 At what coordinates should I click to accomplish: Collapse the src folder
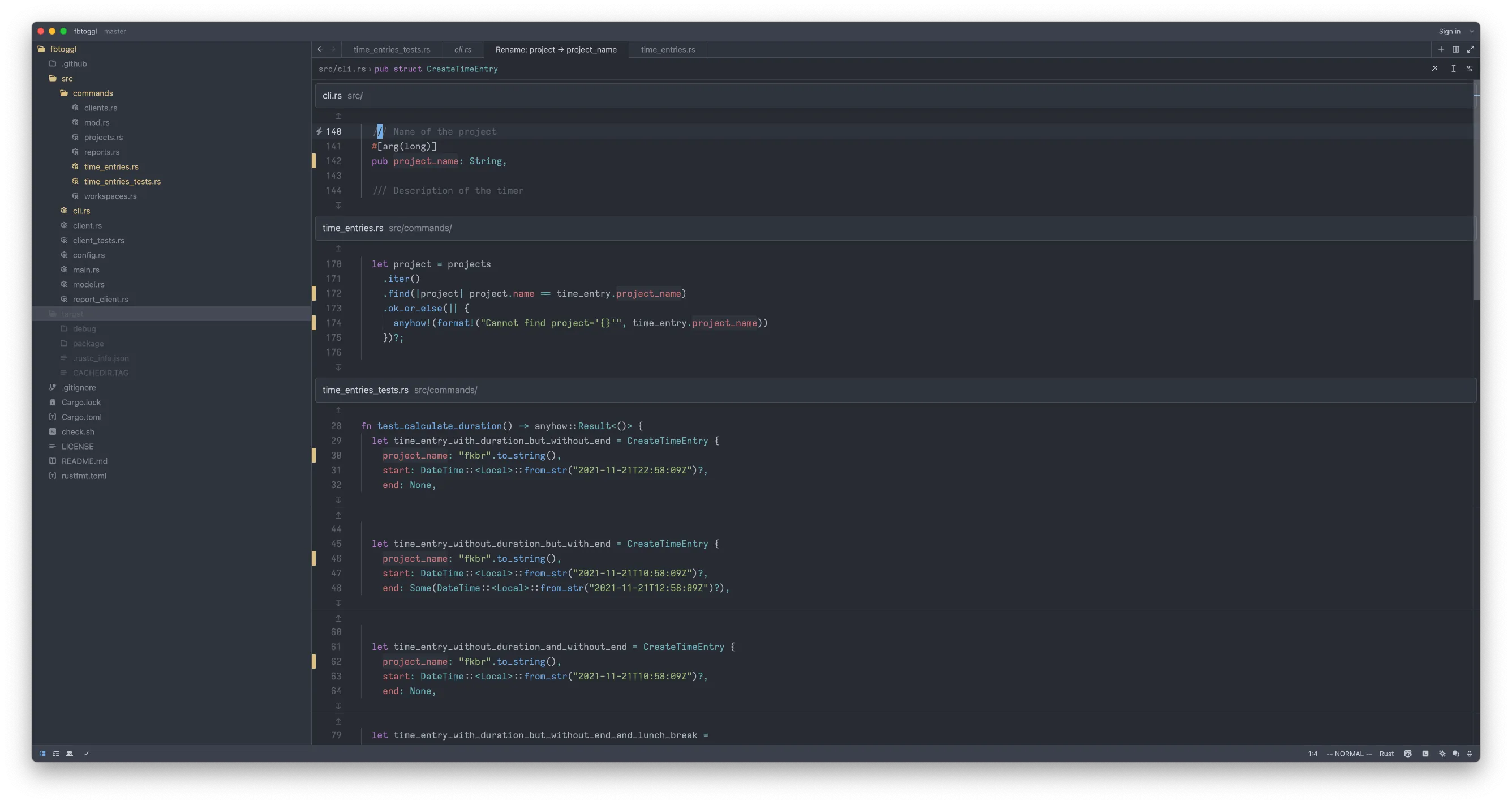tap(172, 78)
